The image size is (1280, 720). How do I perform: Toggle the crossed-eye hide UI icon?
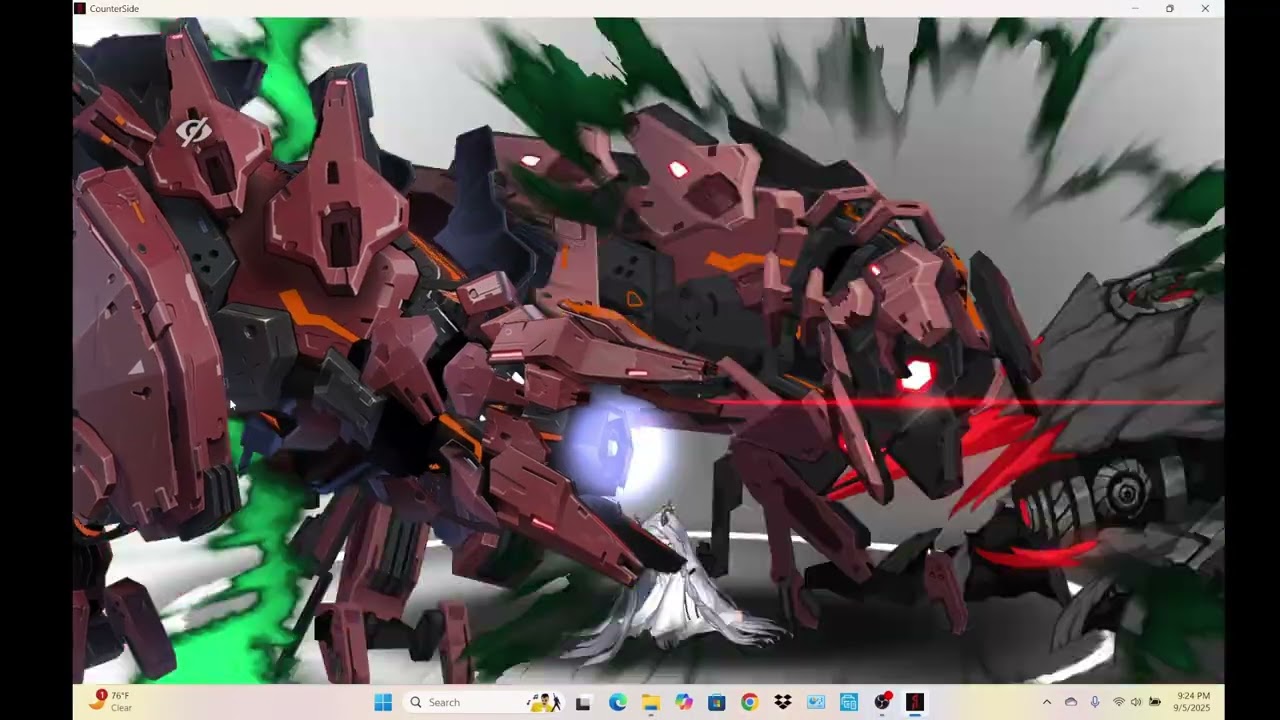coord(193,131)
